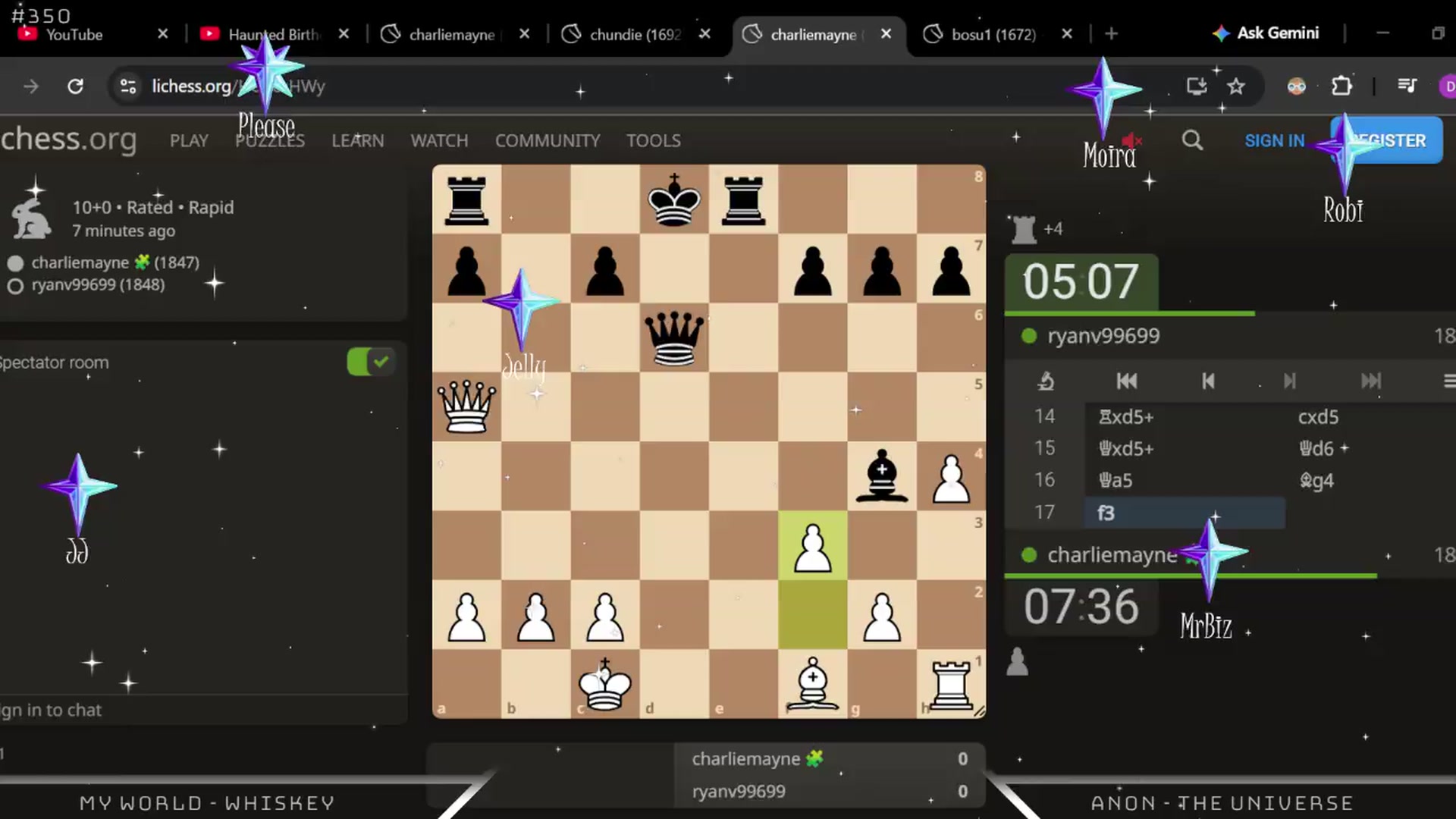
Task: Open the PLAY menu
Action: tap(189, 141)
